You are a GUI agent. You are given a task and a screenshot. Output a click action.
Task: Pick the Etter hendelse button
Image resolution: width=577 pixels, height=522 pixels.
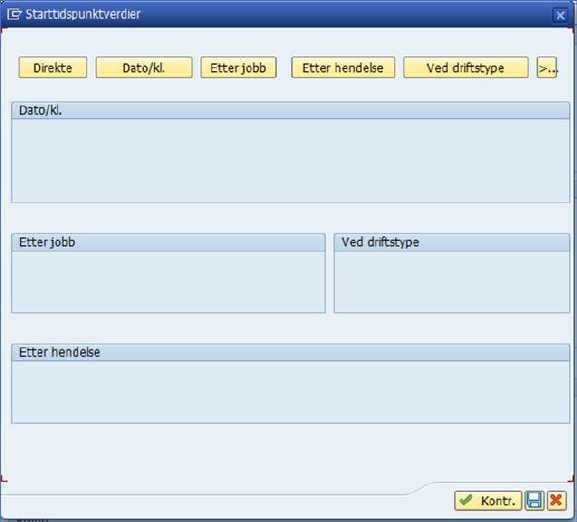point(343,68)
